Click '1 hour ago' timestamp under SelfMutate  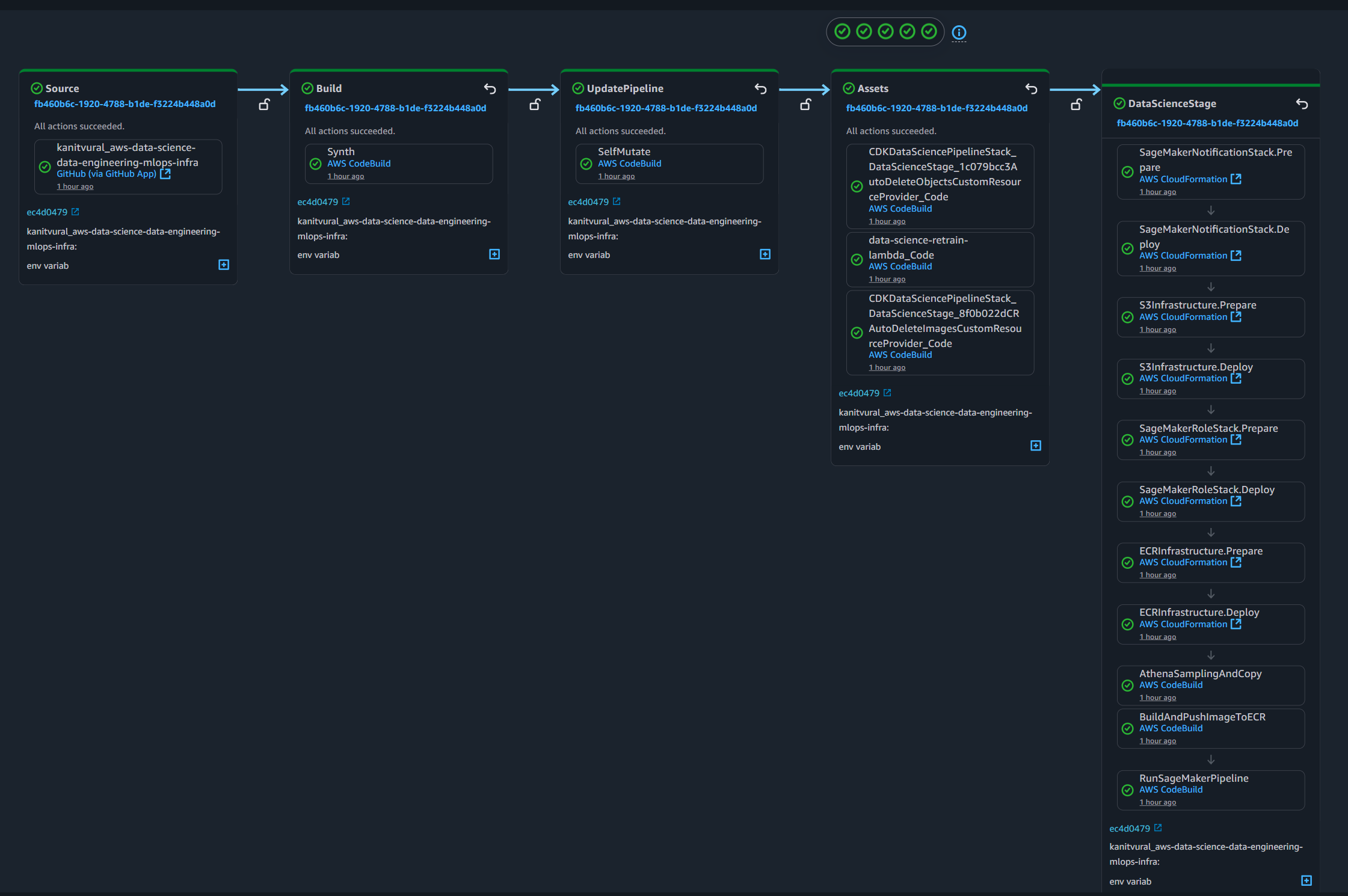(616, 176)
